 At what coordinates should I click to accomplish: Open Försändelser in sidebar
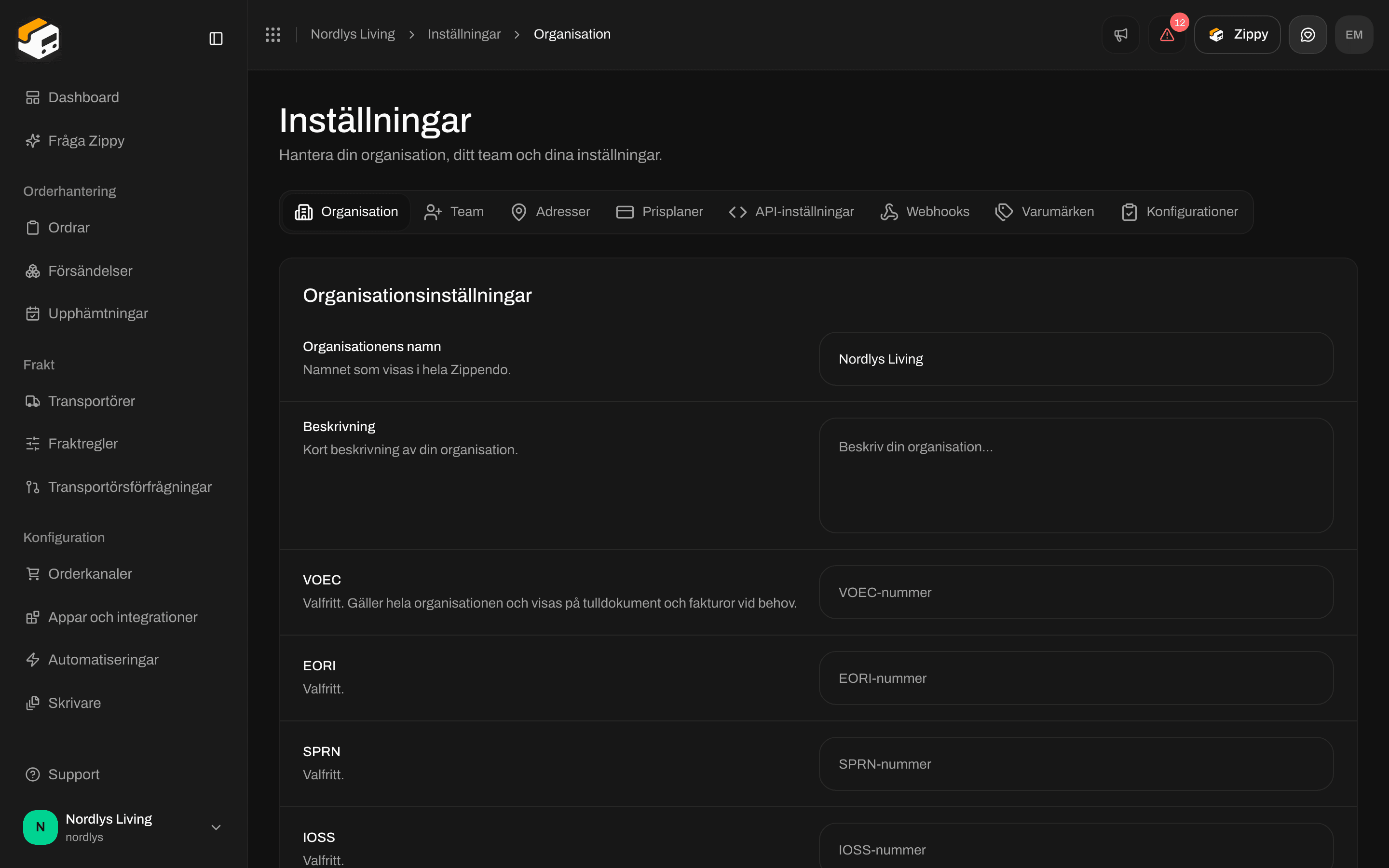click(123, 271)
